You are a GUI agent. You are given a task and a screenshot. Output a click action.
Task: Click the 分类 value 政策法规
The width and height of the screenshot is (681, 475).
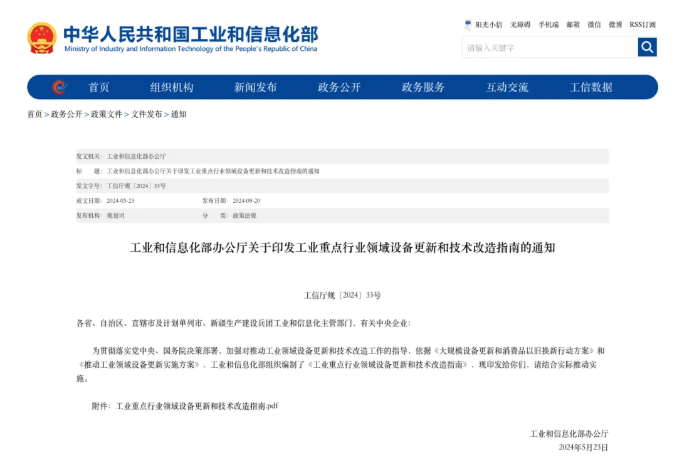[245, 215]
